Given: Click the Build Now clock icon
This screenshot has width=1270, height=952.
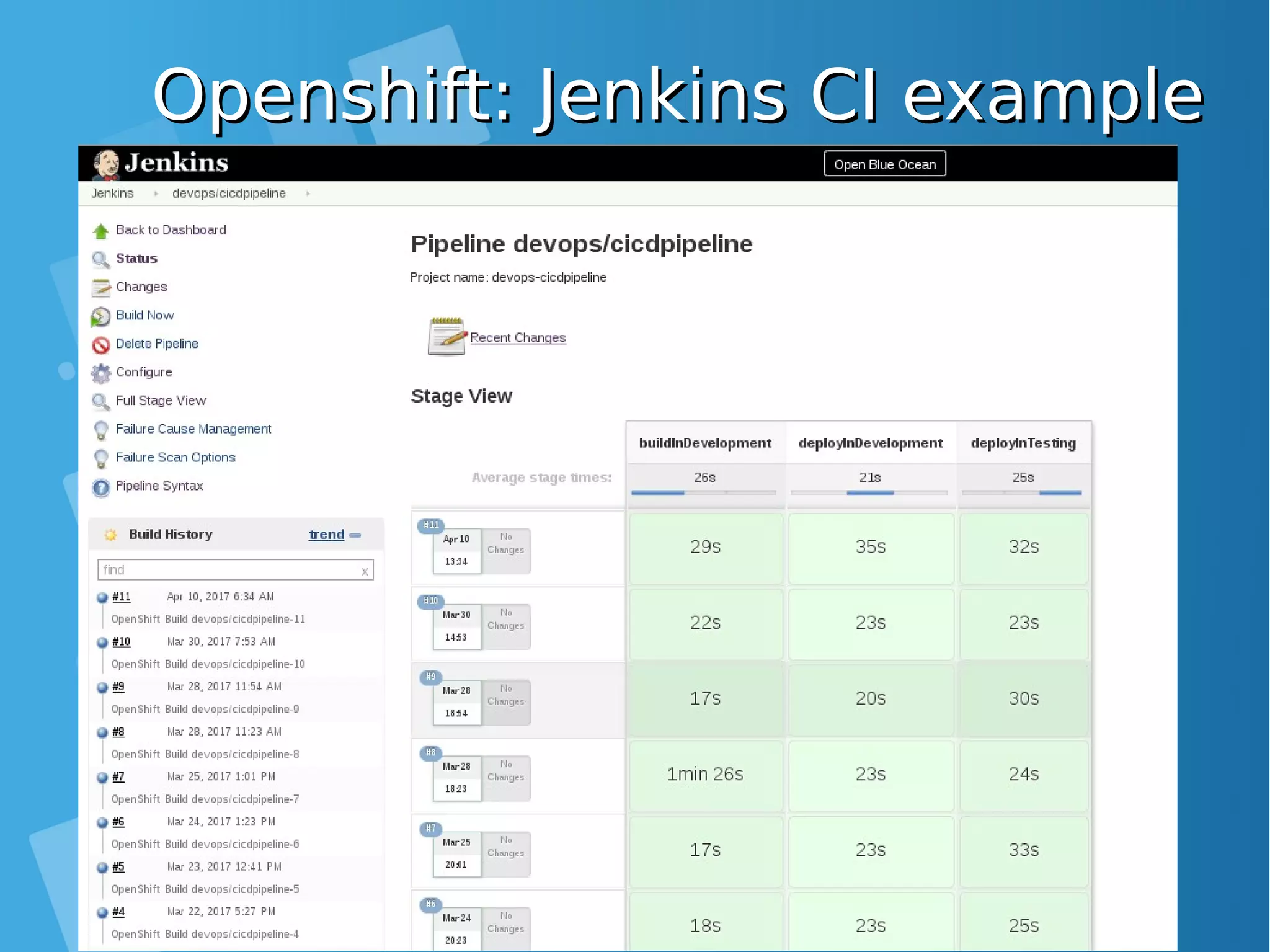Looking at the screenshot, I should tap(100, 316).
